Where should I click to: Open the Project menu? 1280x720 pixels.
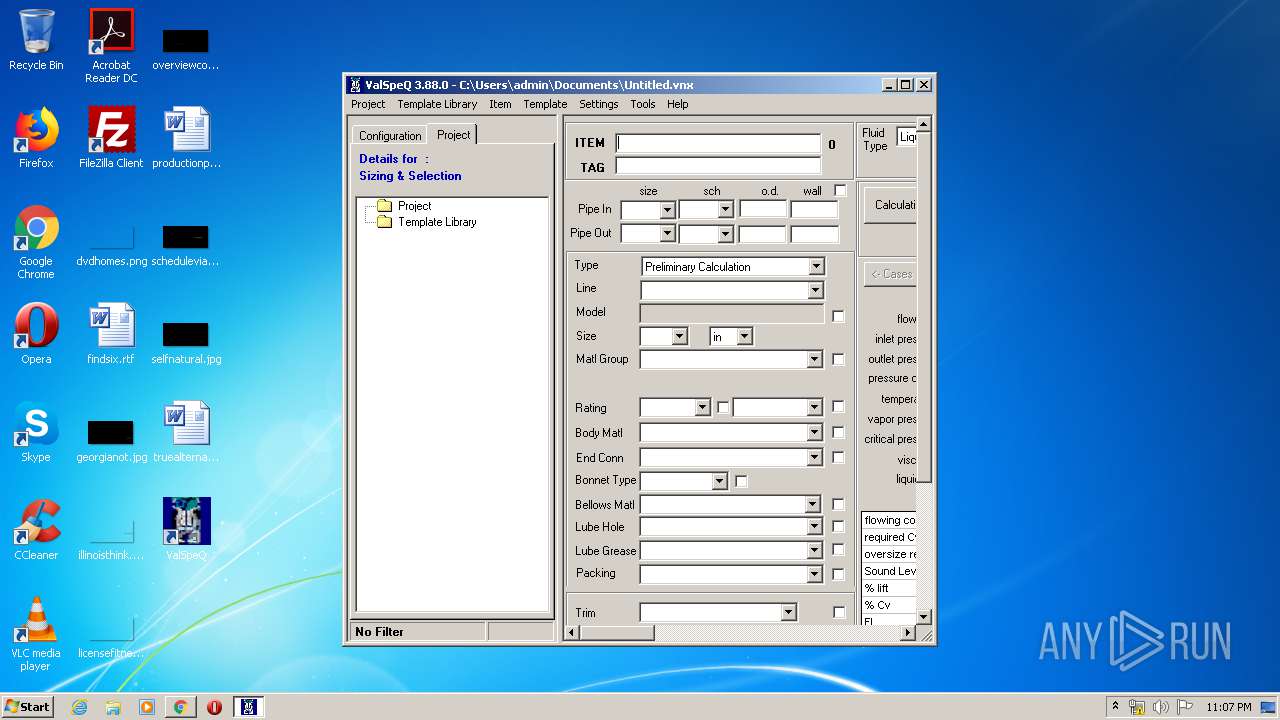368,104
